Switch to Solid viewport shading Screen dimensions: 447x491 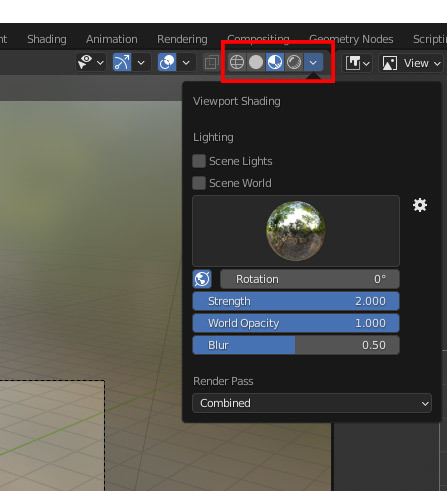tap(256, 62)
